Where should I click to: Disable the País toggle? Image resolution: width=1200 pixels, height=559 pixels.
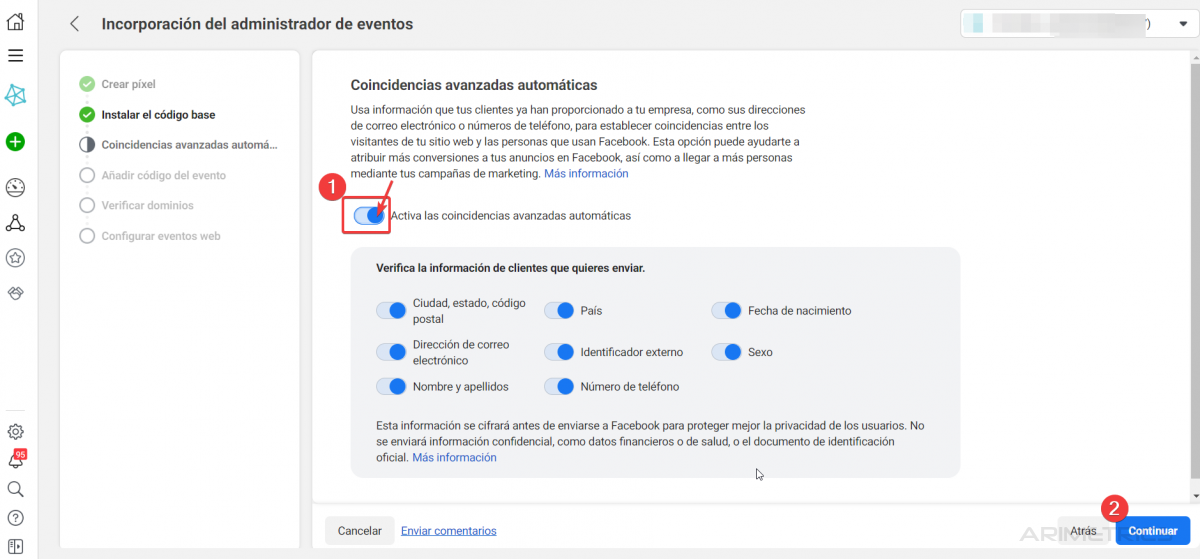pyautogui.click(x=558, y=311)
